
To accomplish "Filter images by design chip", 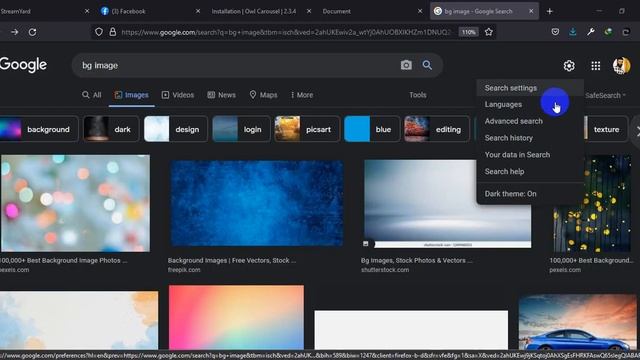I will (176, 129).
